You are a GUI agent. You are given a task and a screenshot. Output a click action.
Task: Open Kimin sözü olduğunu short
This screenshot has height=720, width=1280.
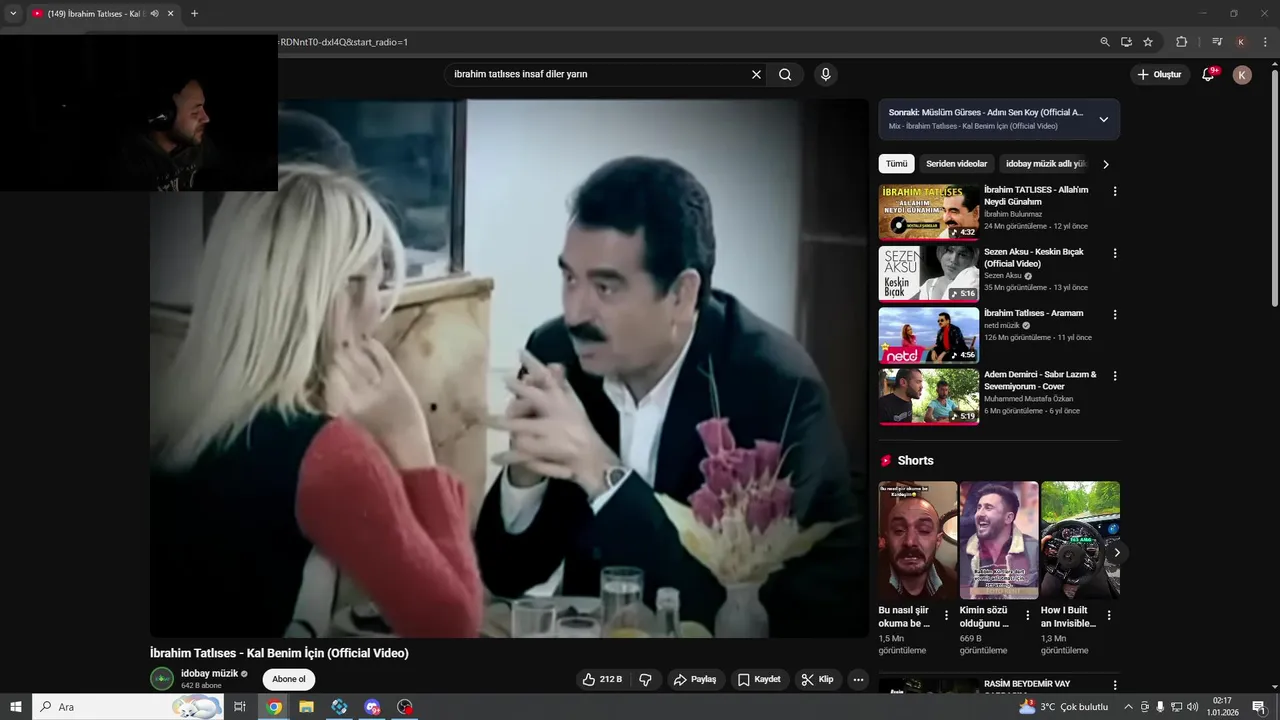pos(999,540)
